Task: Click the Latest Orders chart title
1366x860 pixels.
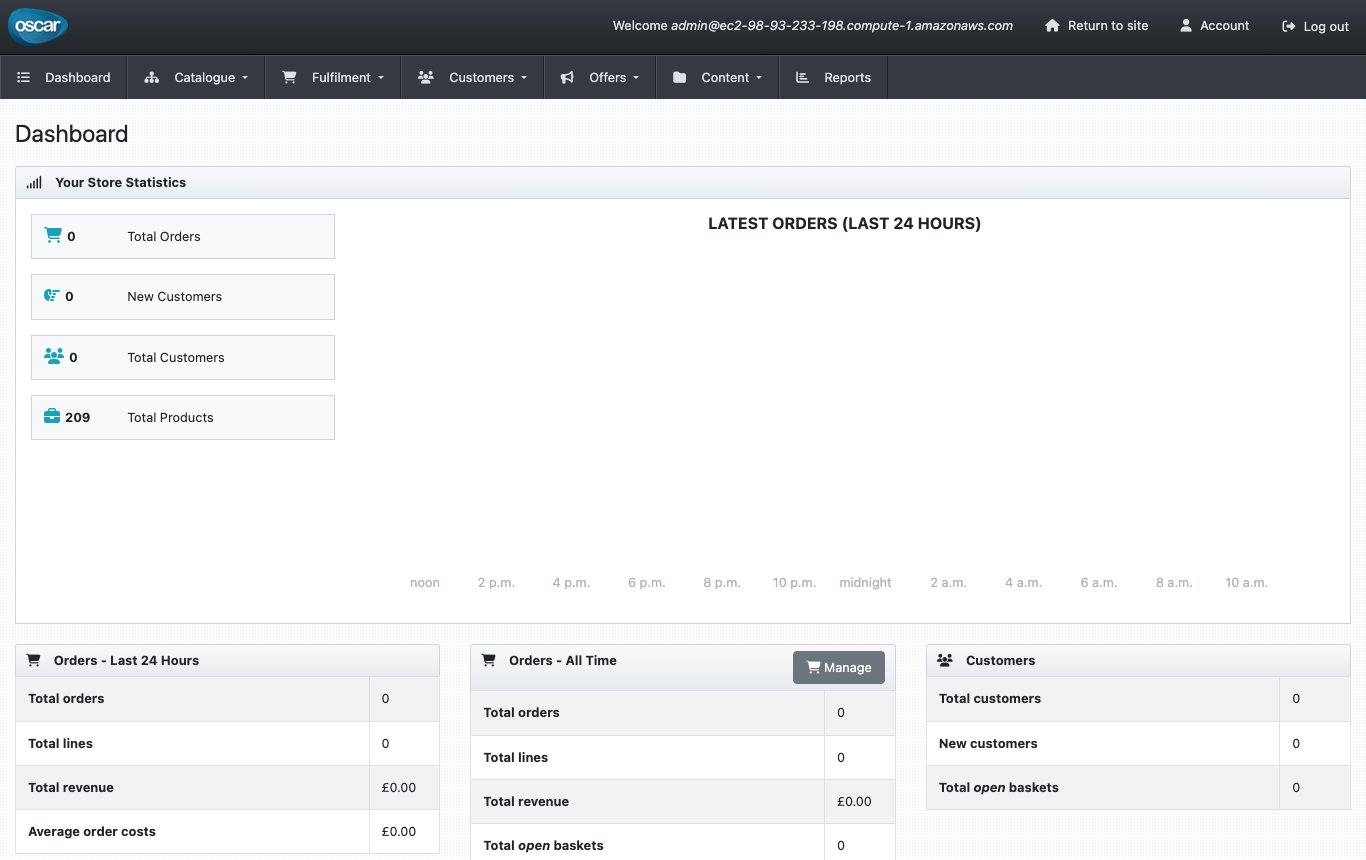Action: (844, 224)
